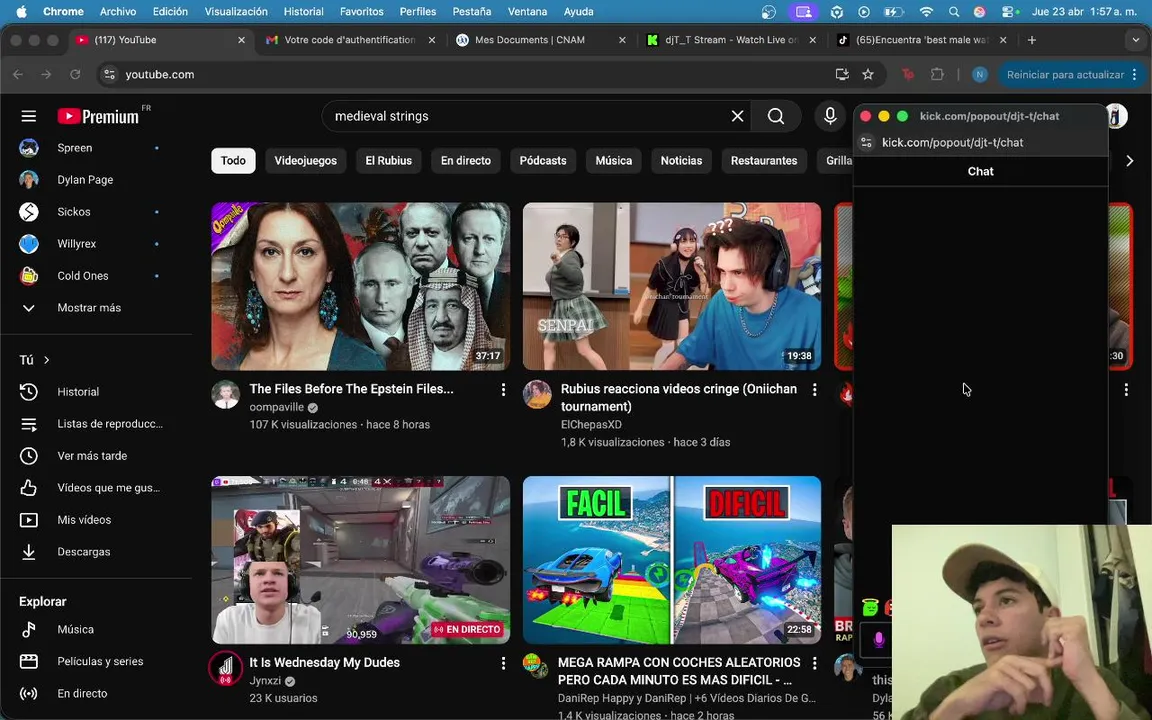Go back in Chrome
The height and width of the screenshot is (720, 1152).
18,74
